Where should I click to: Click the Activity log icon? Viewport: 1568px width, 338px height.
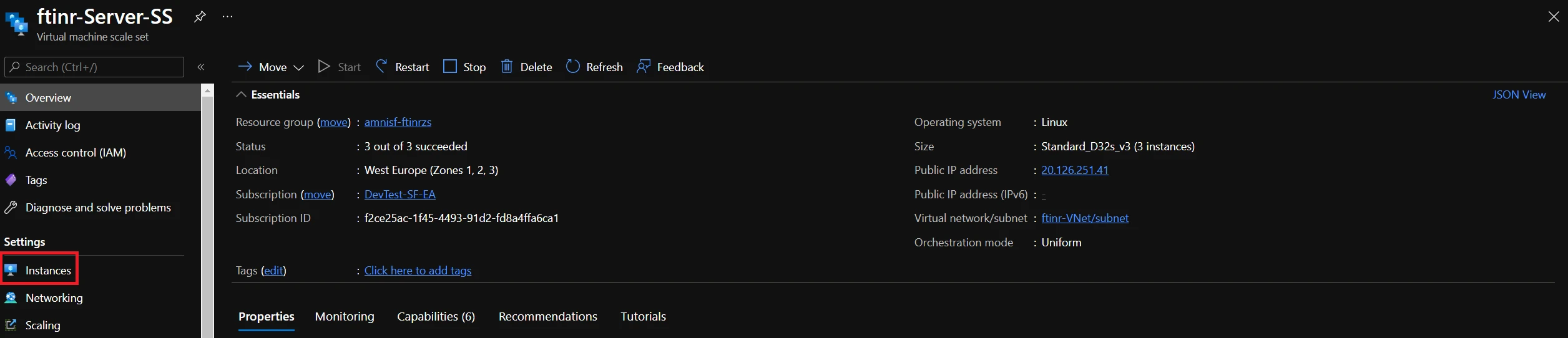(x=11, y=125)
